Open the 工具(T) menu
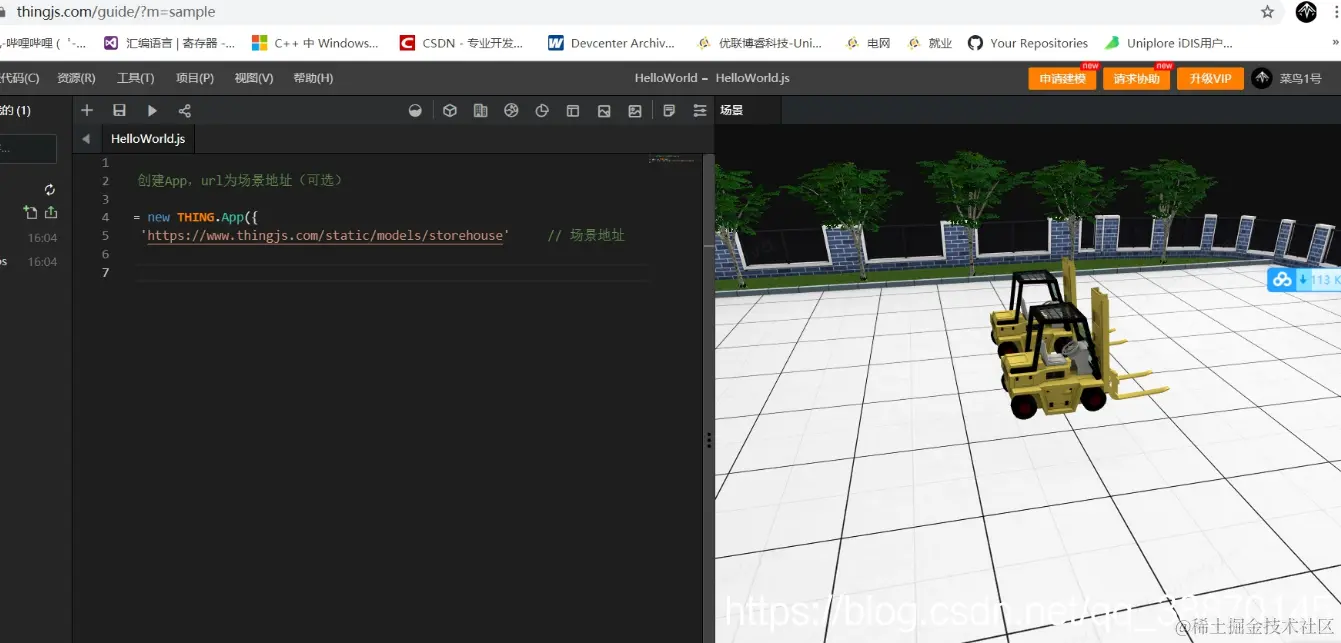 click(x=135, y=78)
